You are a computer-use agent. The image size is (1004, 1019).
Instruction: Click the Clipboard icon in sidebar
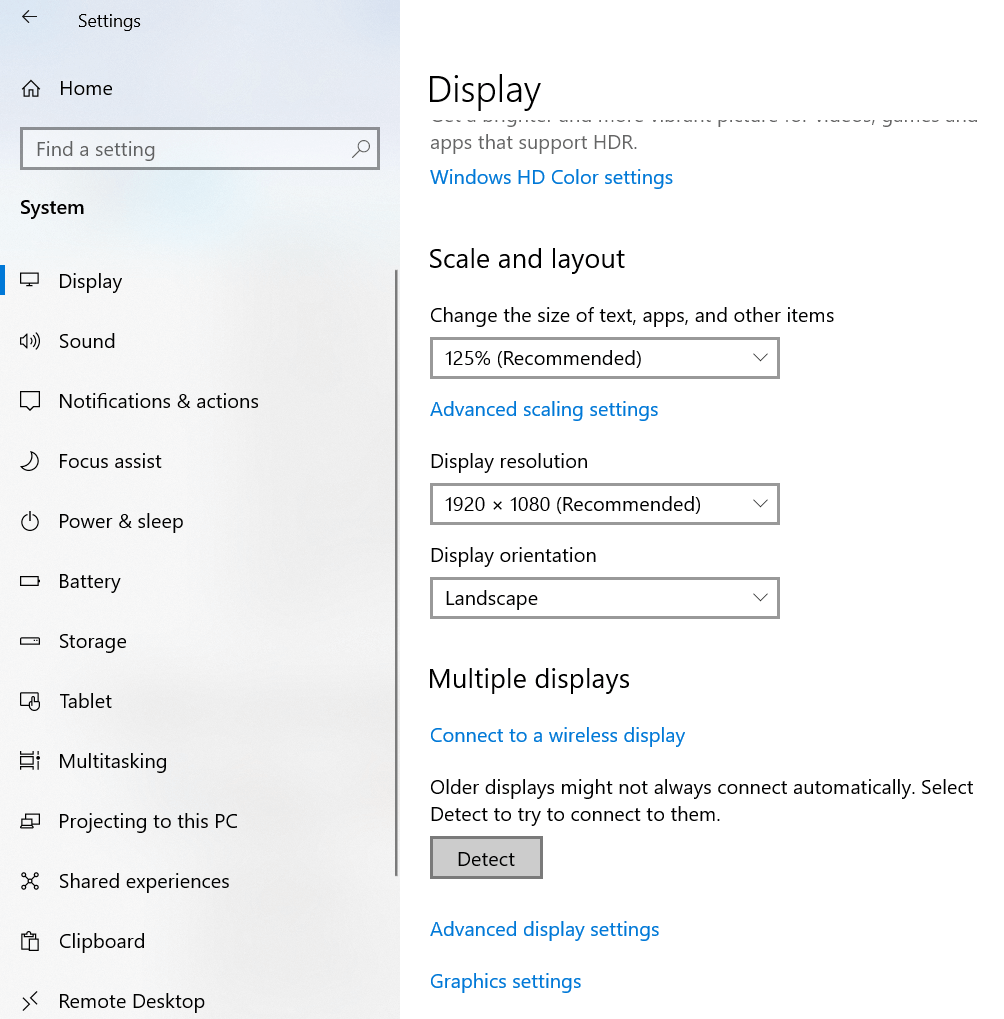pos(30,941)
